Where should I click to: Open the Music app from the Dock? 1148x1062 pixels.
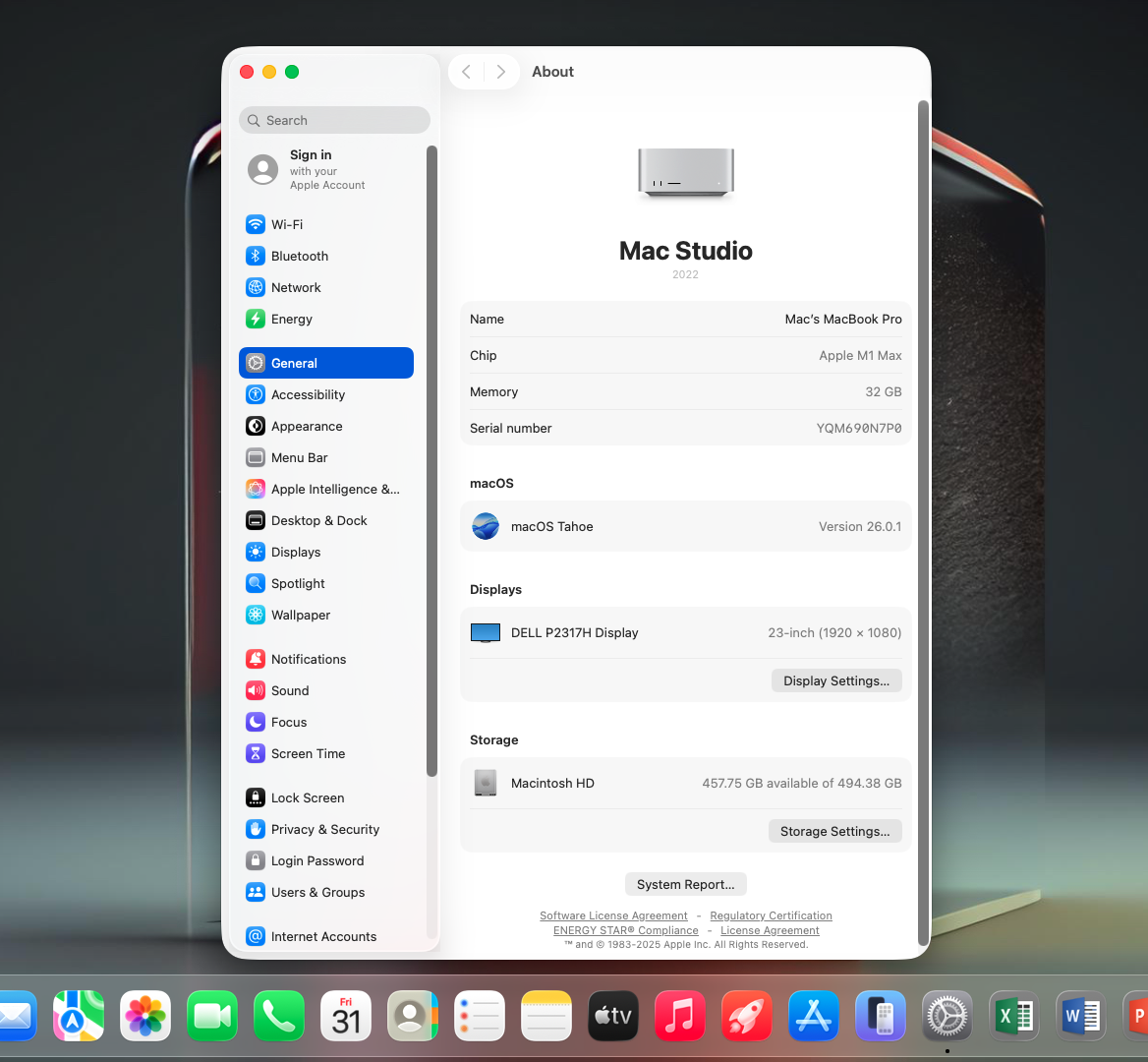coord(679,1016)
